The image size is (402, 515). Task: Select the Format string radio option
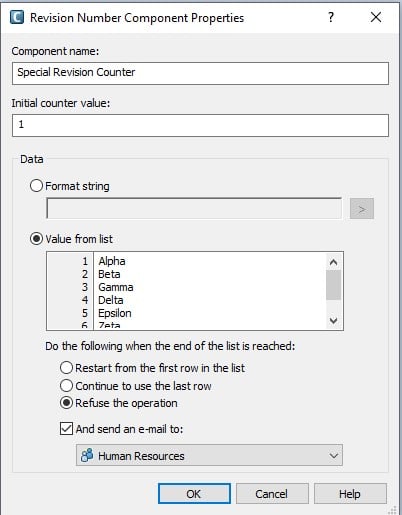[36, 186]
